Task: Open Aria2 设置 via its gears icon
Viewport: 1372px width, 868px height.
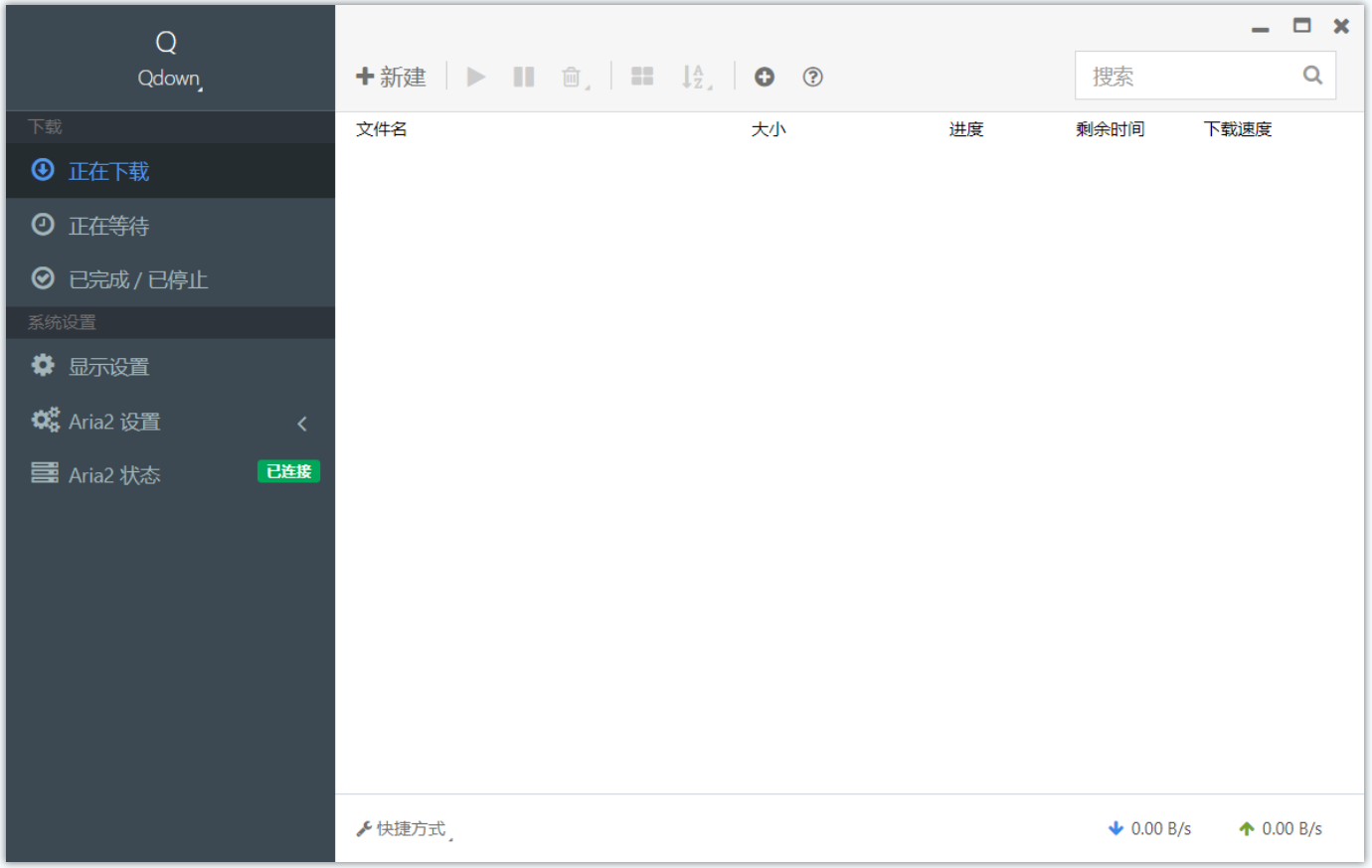Action: [45, 420]
